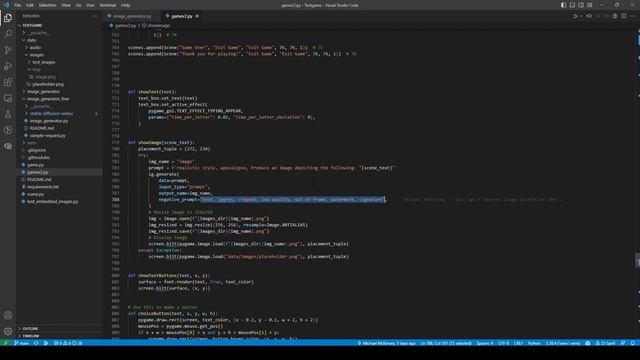Open the Extensions view
The image size is (640, 360).
point(8,82)
